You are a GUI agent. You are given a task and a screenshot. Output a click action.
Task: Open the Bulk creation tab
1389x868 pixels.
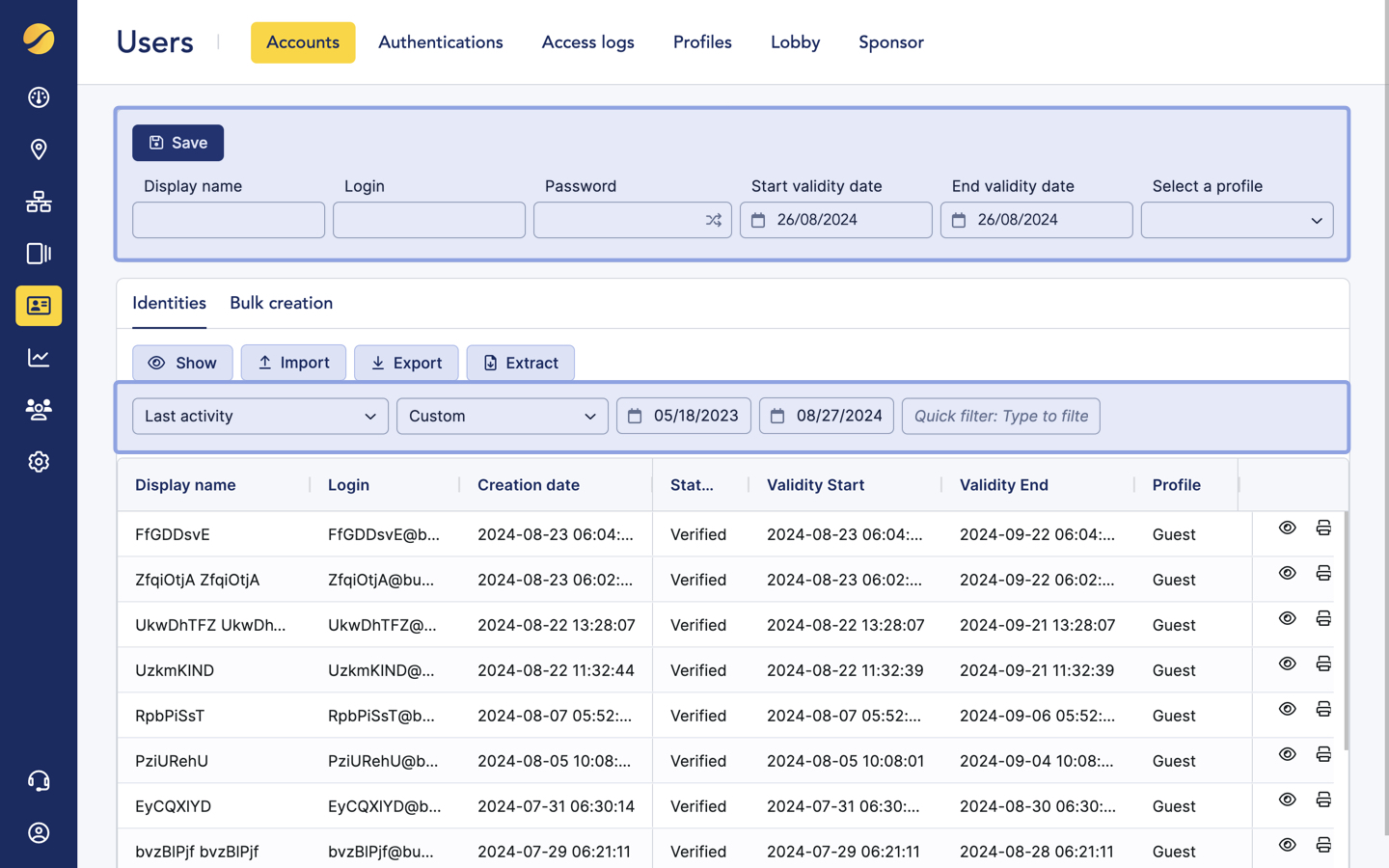point(281,303)
